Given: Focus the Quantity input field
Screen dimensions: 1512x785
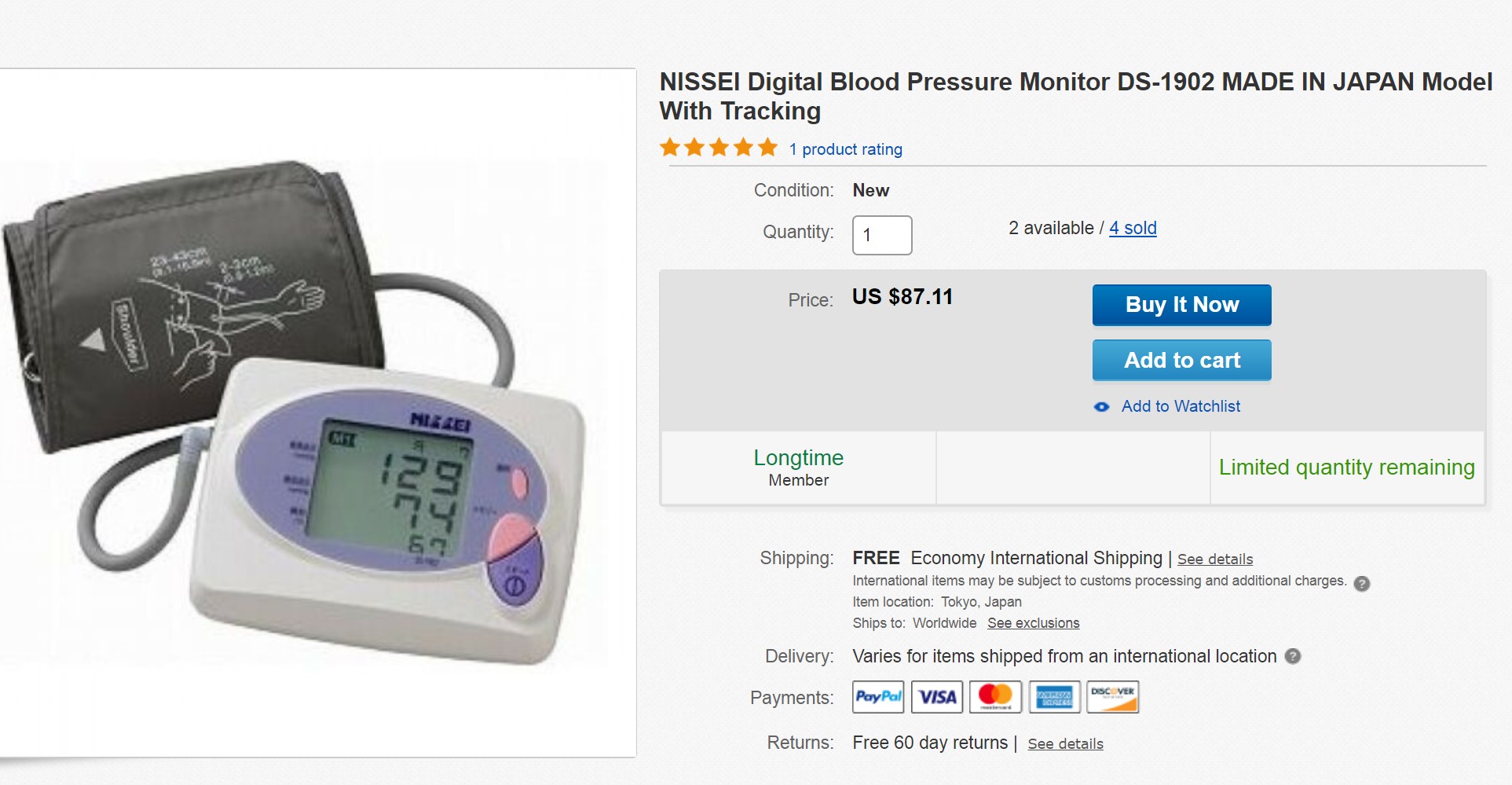Looking at the screenshot, I should (882, 235).
